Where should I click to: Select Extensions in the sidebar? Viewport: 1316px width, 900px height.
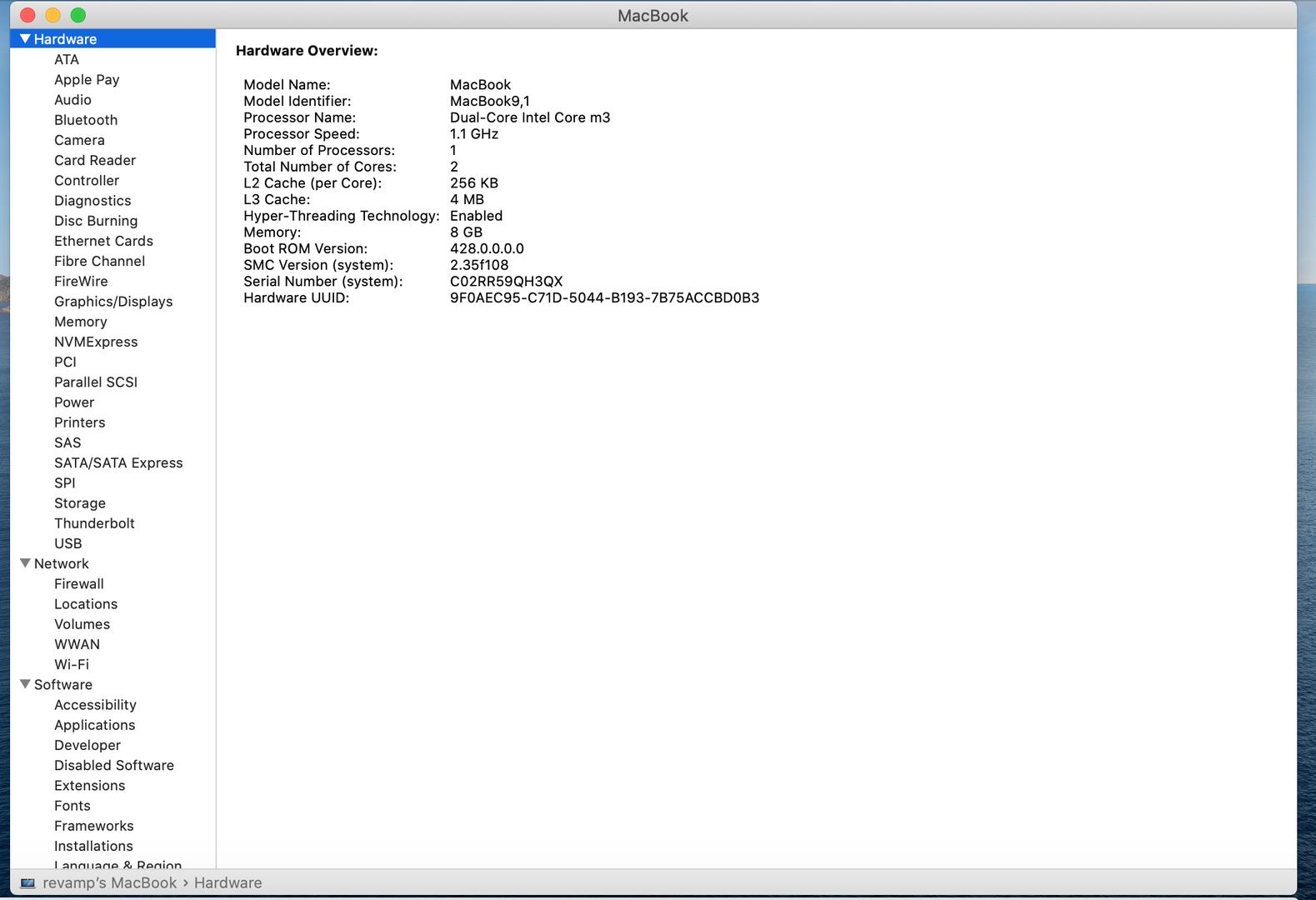click(89, 785)
